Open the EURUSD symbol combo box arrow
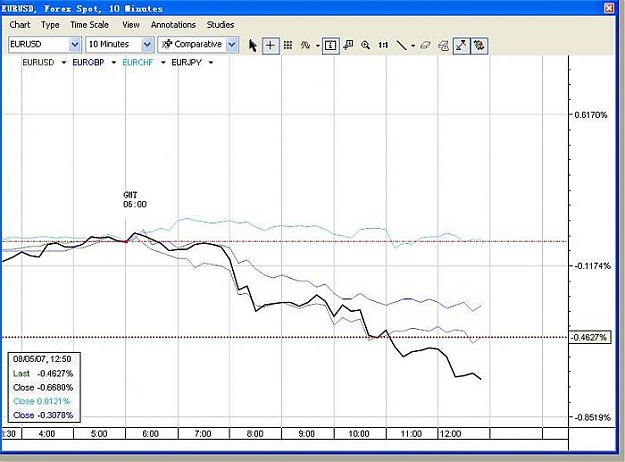Screen dimensions: 625x462 [x=75, y=44]
